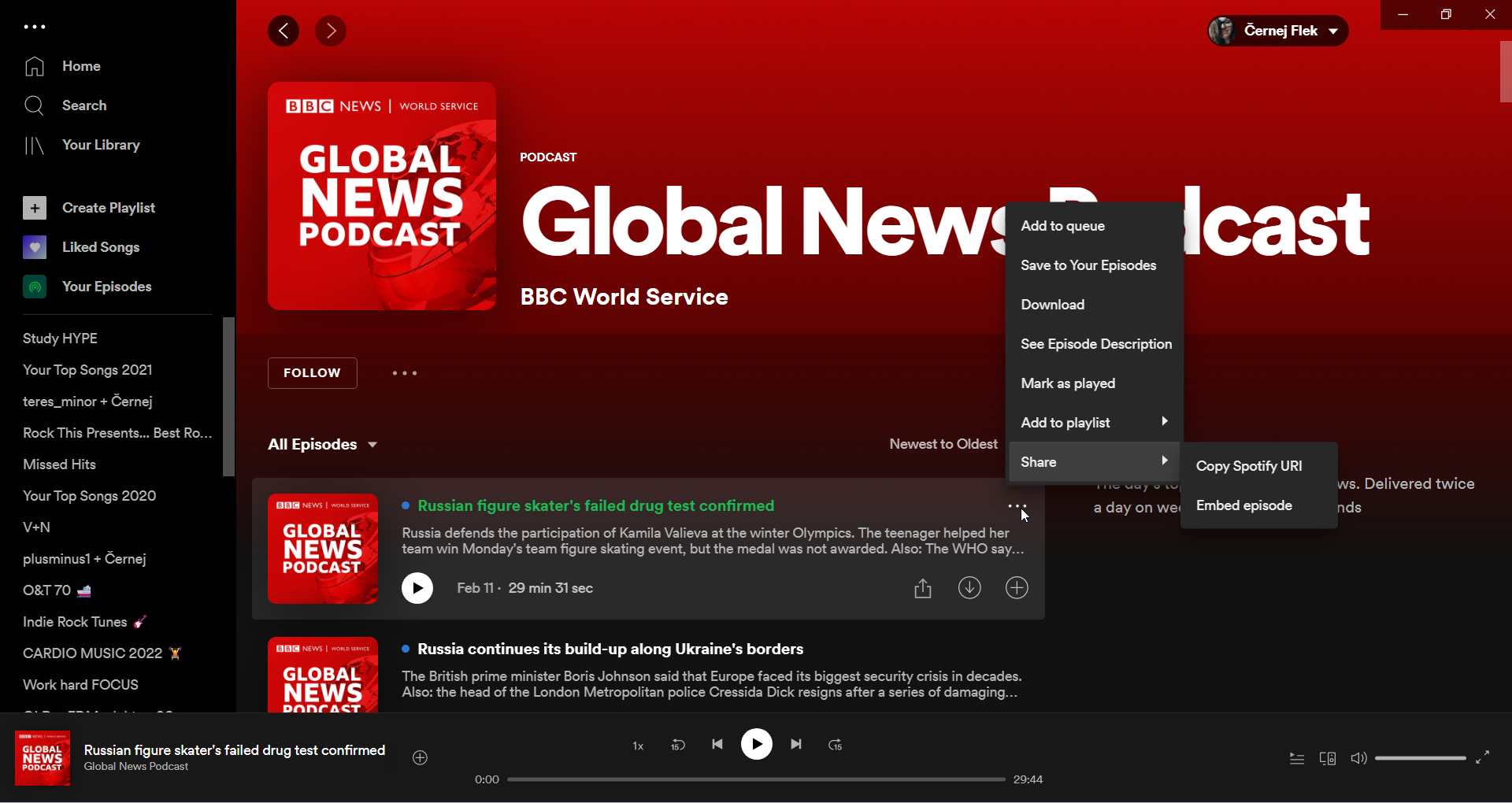Choose Mark as played in context menu
This screenshot has width=1512, height=803.
[1068, 383]
